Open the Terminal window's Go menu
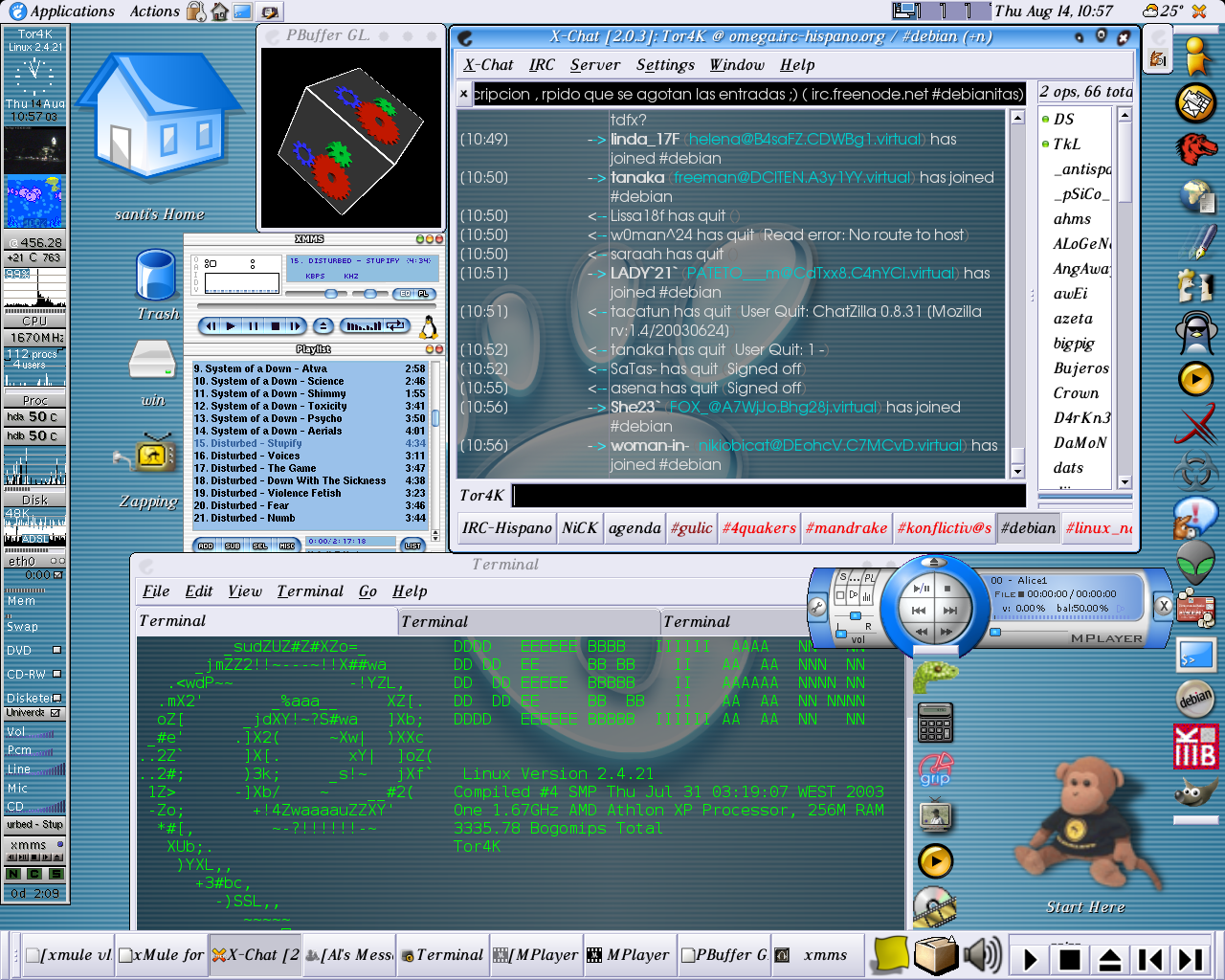This screenshot has height=980, width=1225. (367, 591)
